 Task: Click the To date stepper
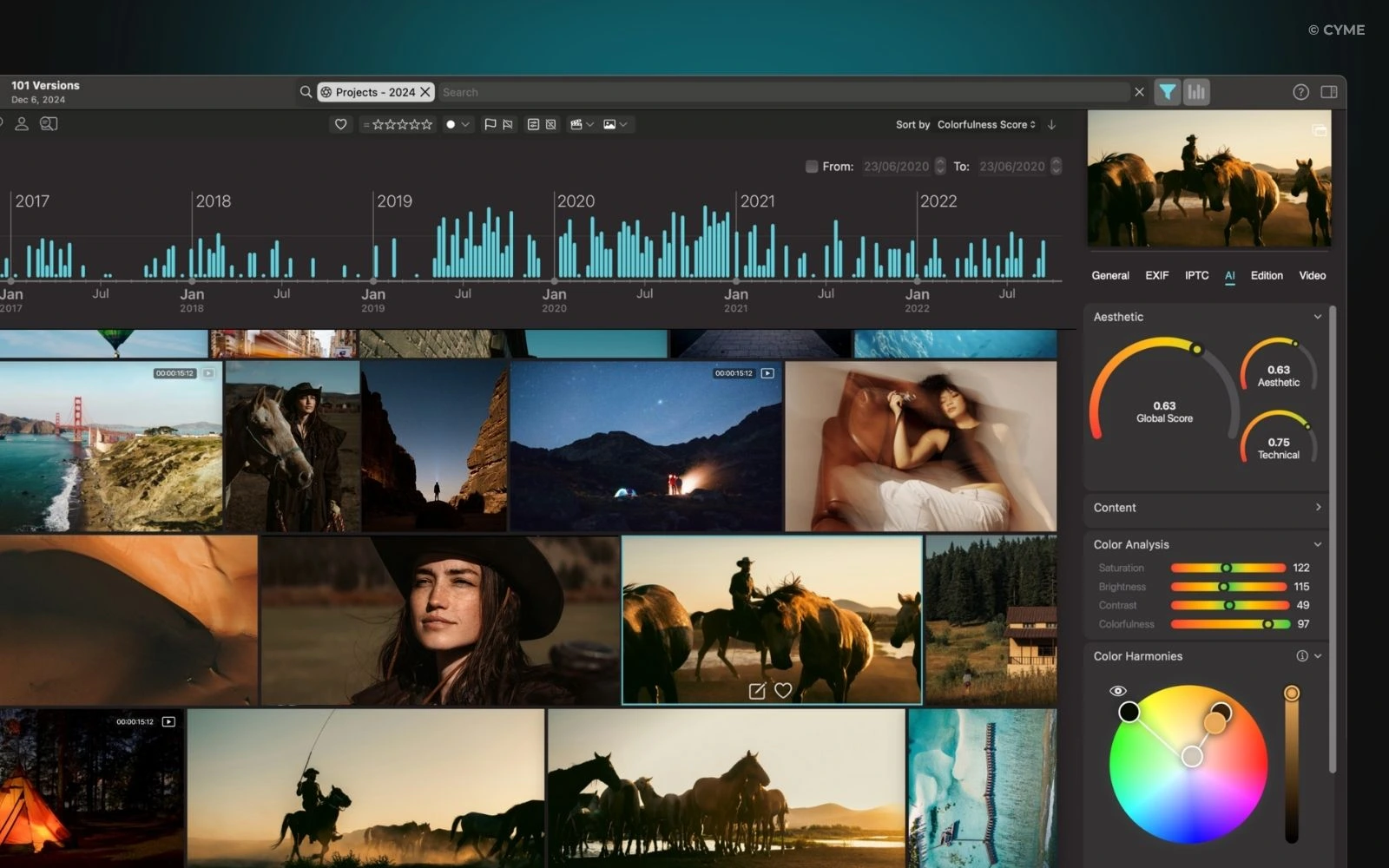1056,167
